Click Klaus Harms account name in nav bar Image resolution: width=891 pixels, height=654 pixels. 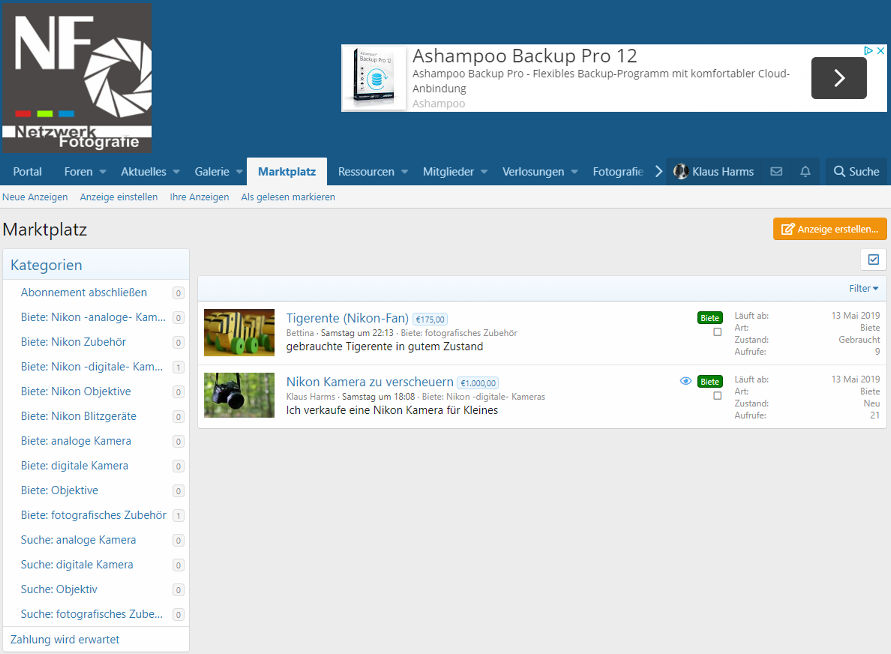[x=723, y=172]
